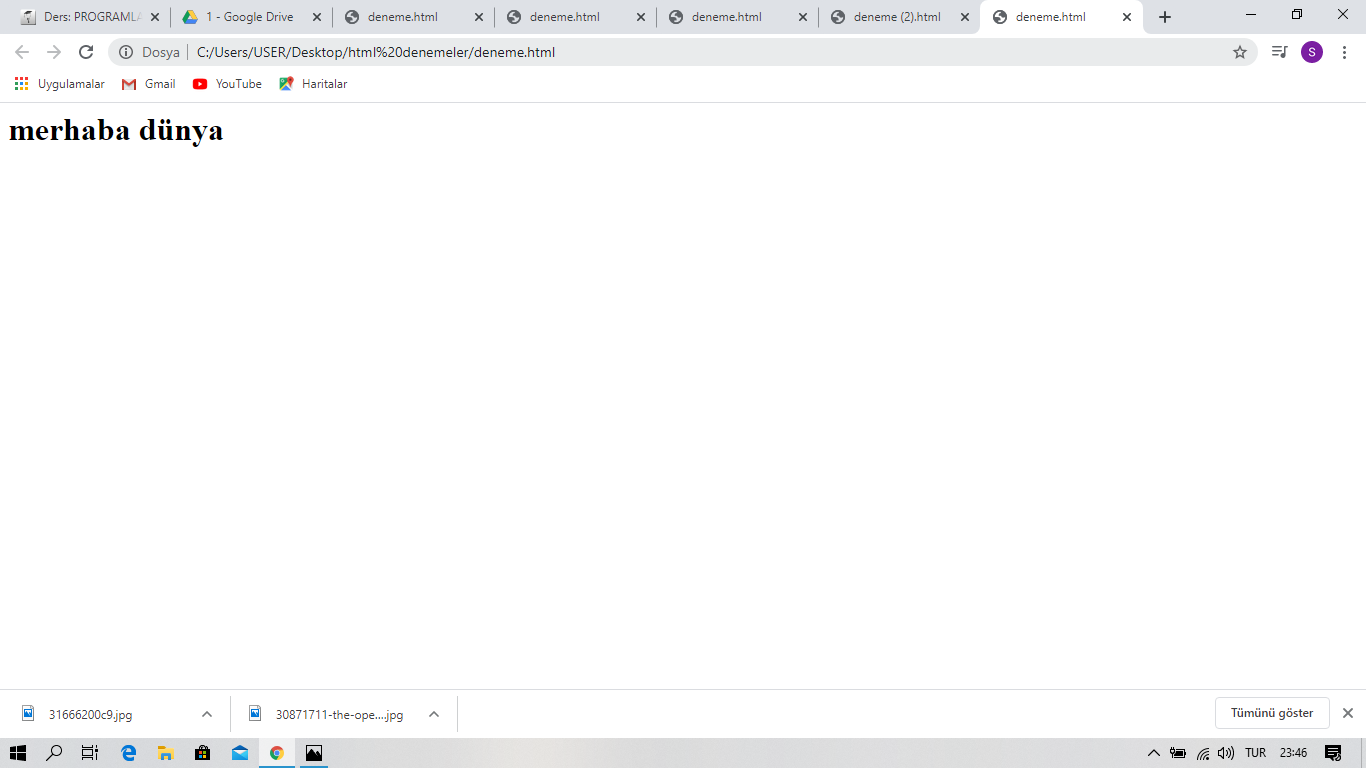
Task: Click the page info Dosya icon
Action: (x=125, y=51)
